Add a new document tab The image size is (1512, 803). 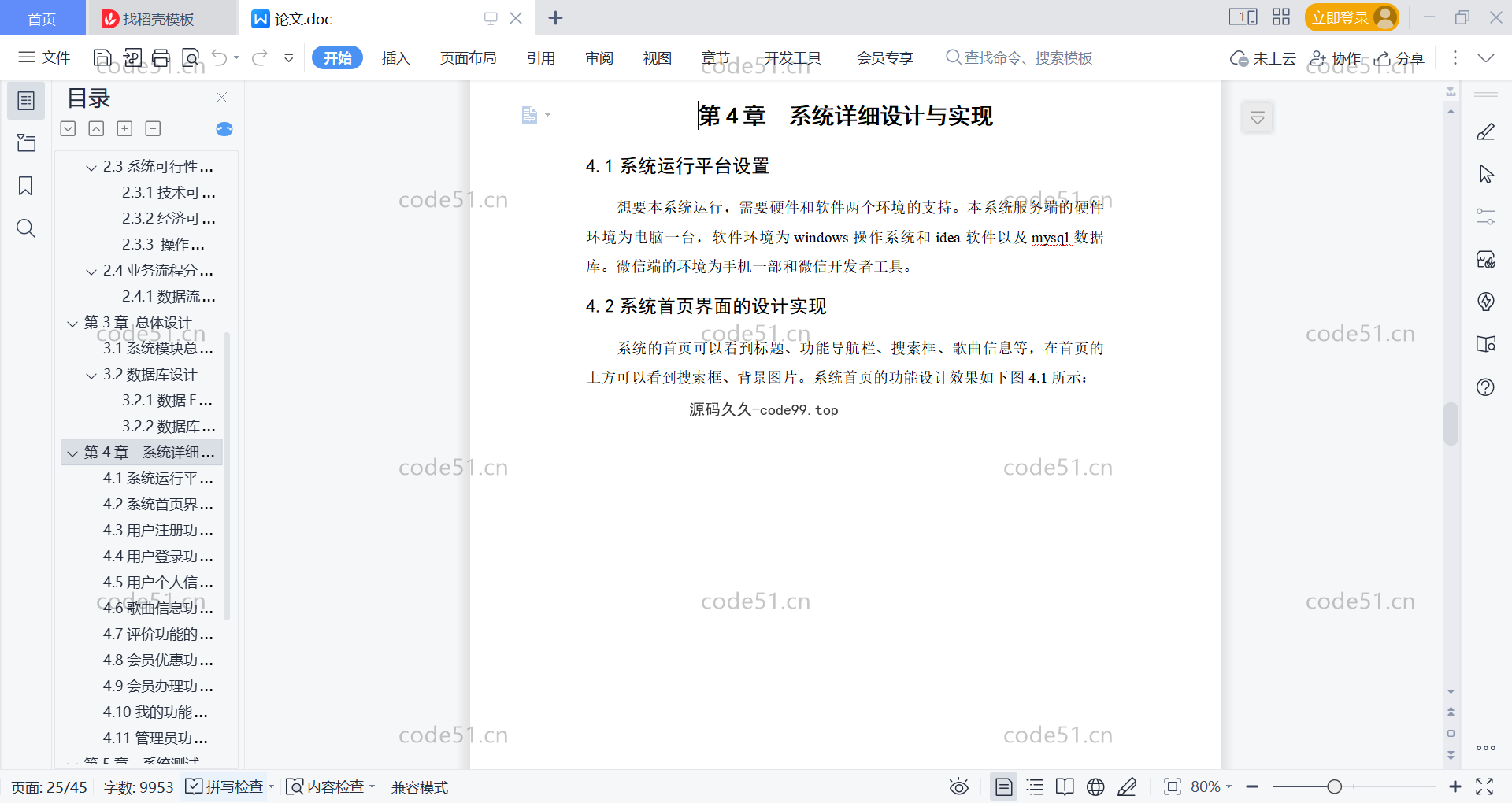pos(555,17)
